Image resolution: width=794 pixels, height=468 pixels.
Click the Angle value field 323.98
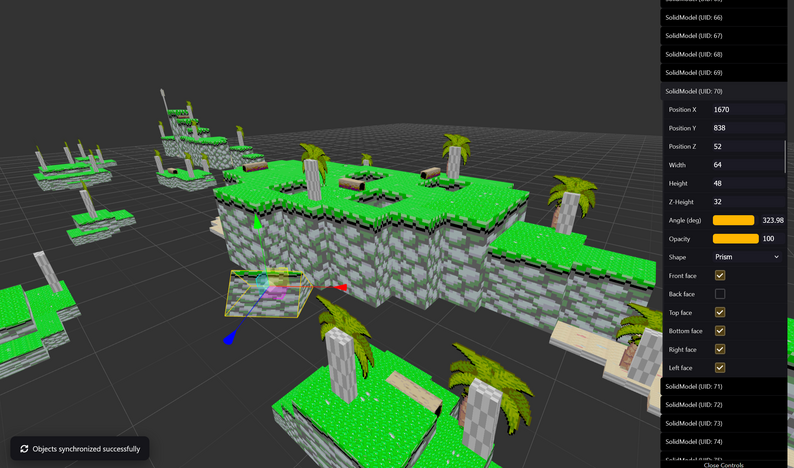772,220
